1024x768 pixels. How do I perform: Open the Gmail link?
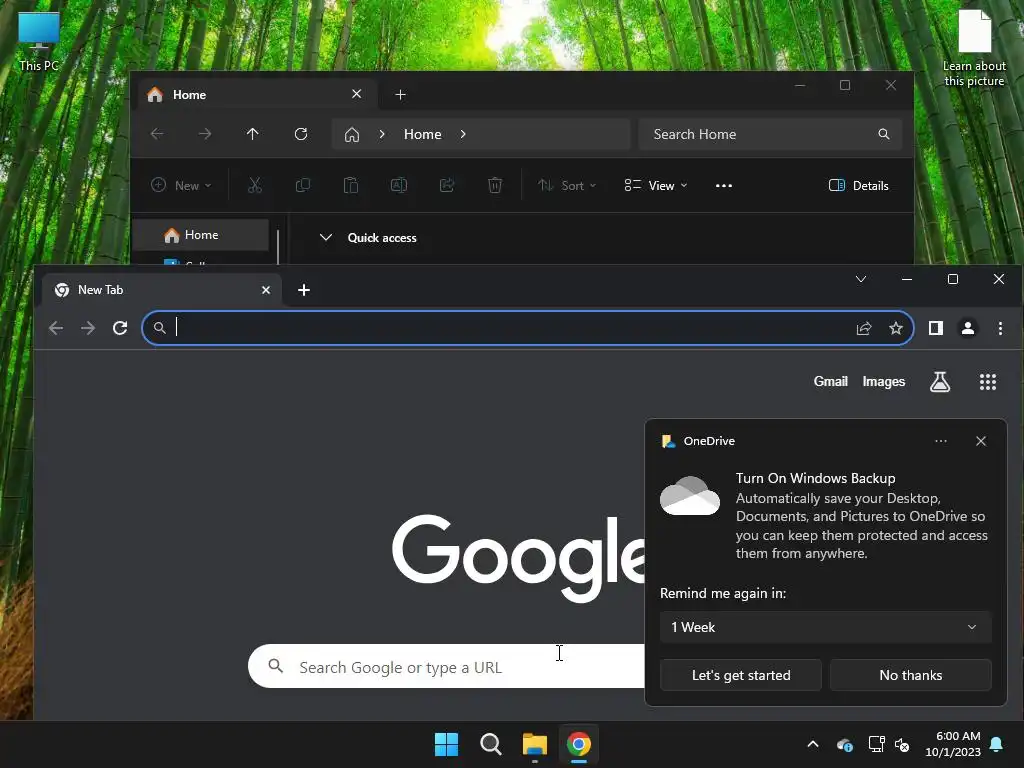point(830,381)
